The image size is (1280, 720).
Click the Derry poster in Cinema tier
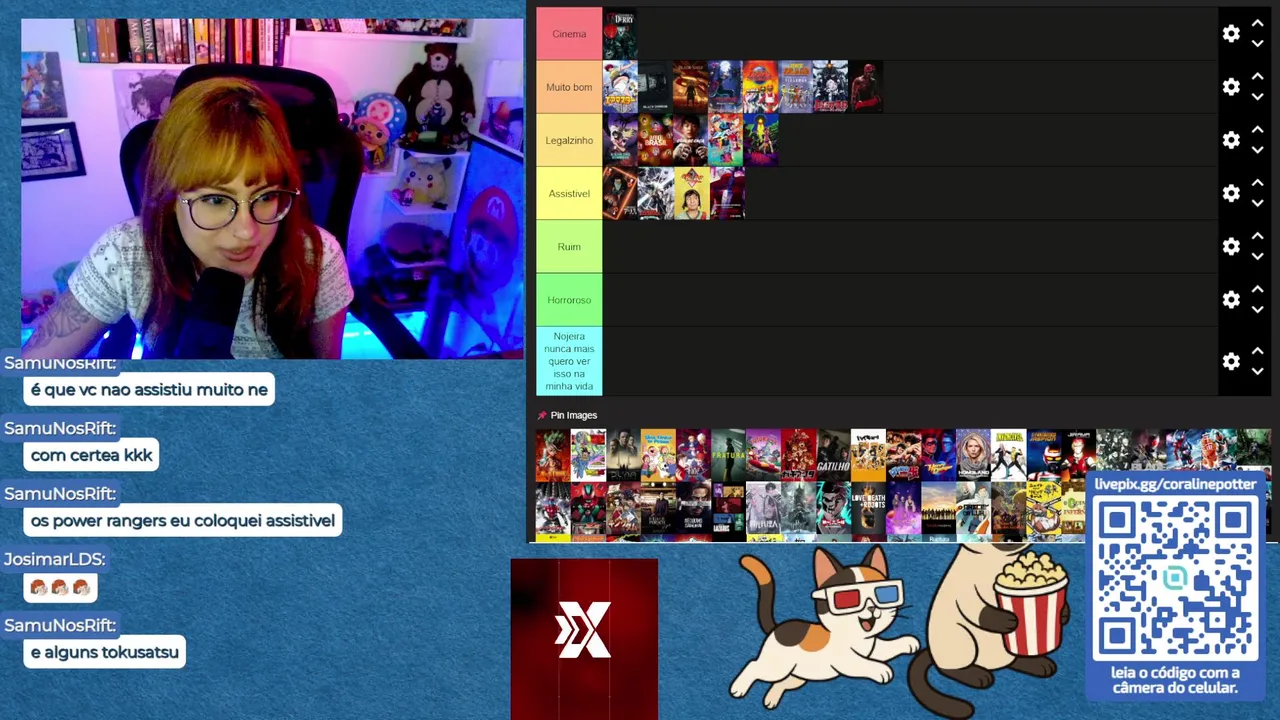(620, 34)
